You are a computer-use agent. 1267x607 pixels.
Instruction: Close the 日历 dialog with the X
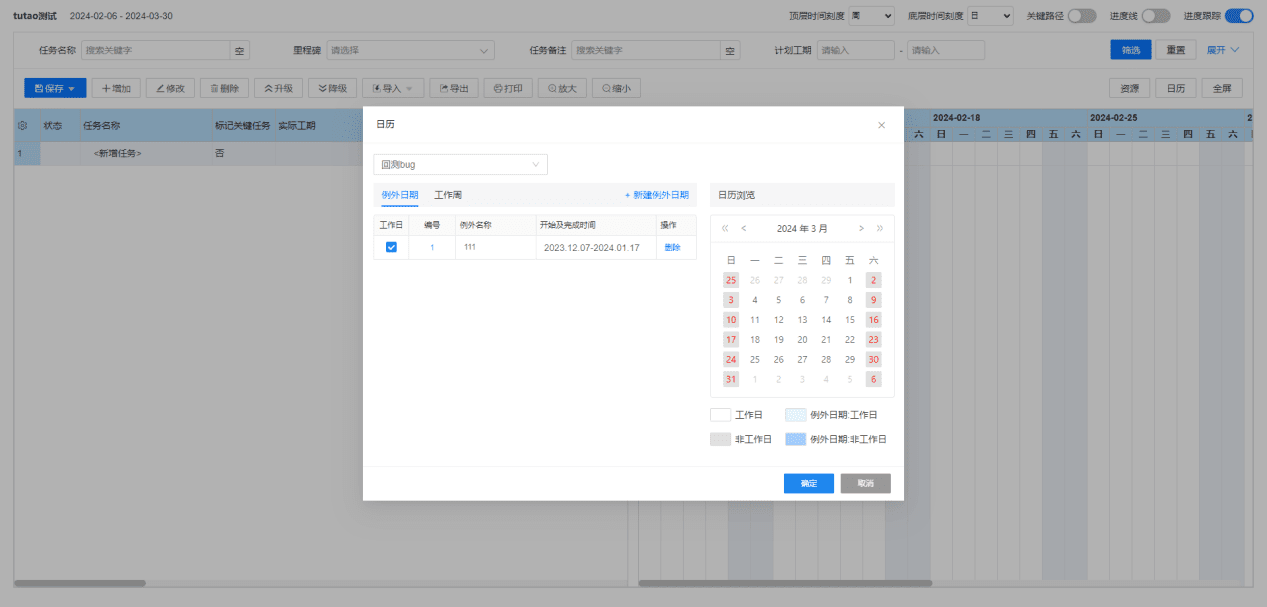(881, 125)
